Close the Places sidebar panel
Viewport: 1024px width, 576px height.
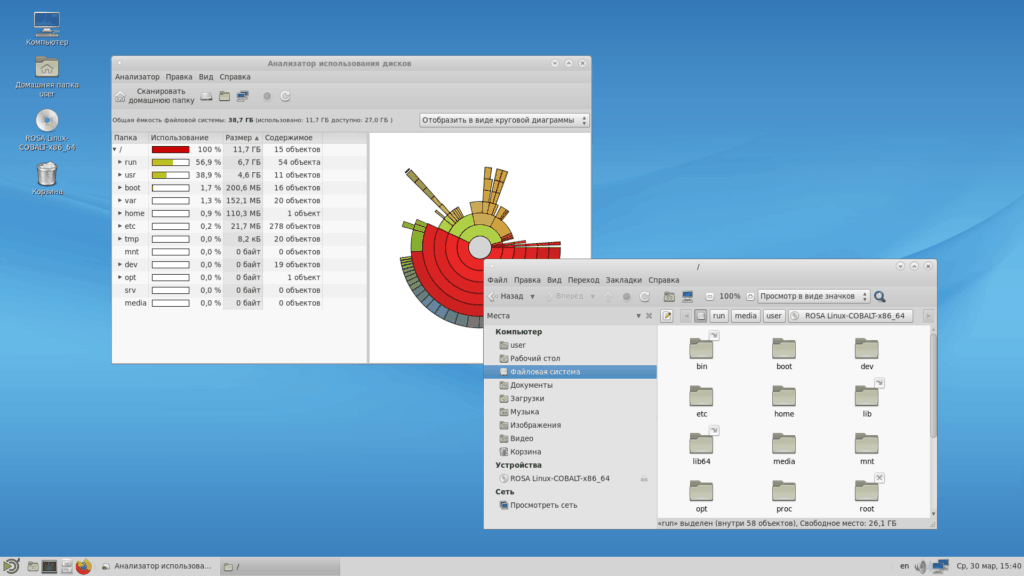coord(648,316)
